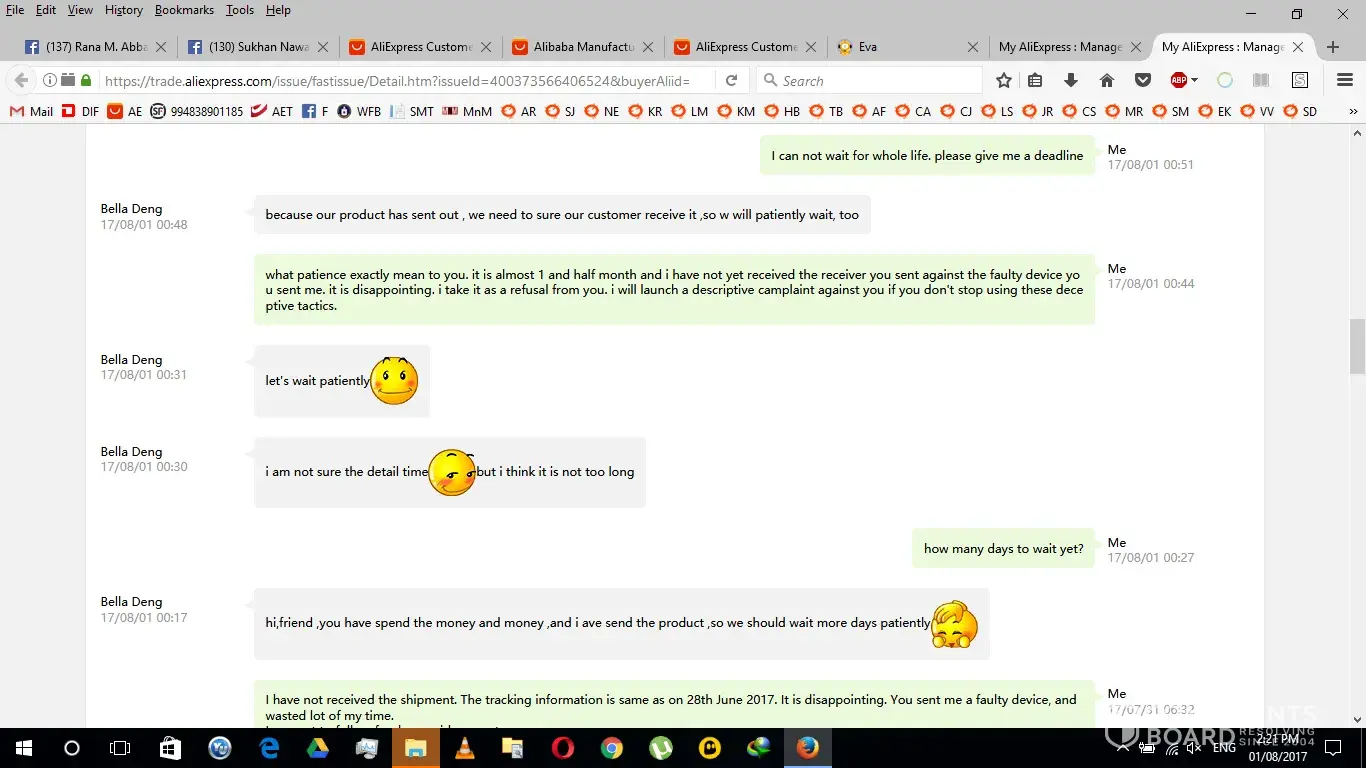Screen dimensions: 1366x768
Task: Click 'because our product has sent out' message
Action: coord(562,215)
